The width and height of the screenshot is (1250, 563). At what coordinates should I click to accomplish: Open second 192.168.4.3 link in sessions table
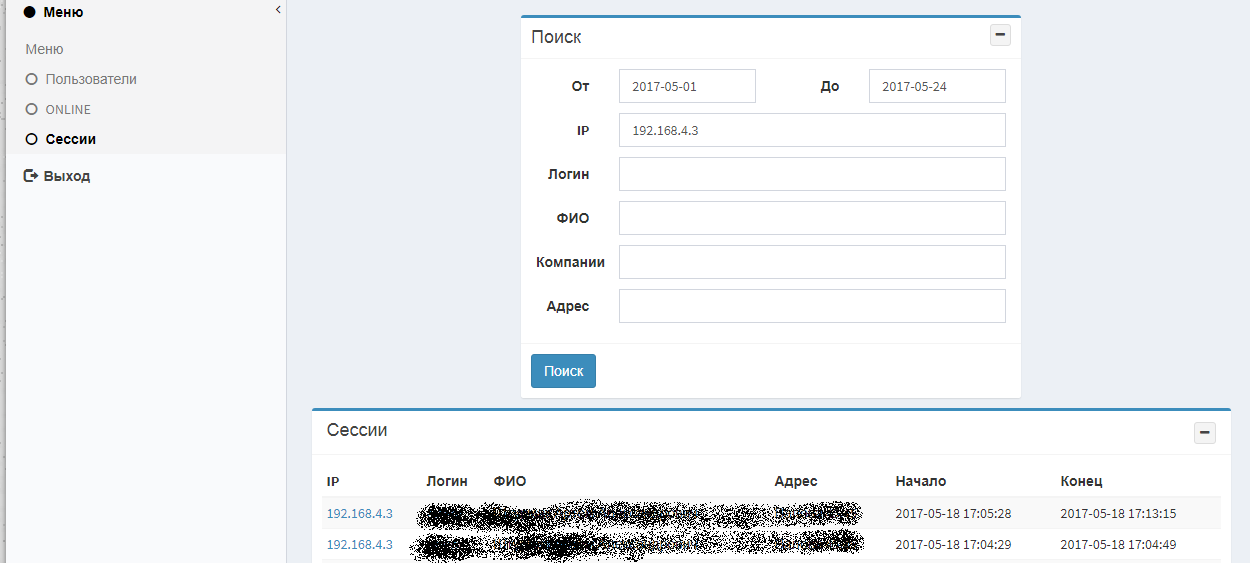pos(359,544)
